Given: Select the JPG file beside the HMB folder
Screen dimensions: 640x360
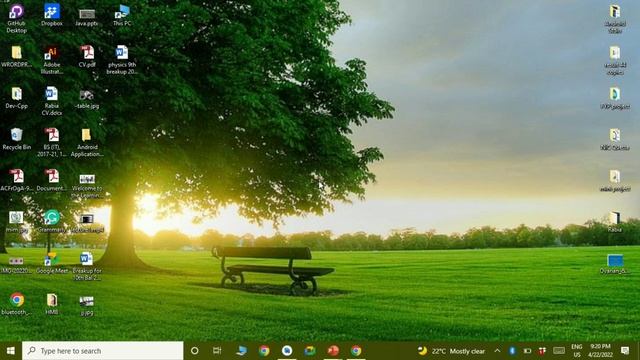Looking at the screenshot, I should coord(87,306).
